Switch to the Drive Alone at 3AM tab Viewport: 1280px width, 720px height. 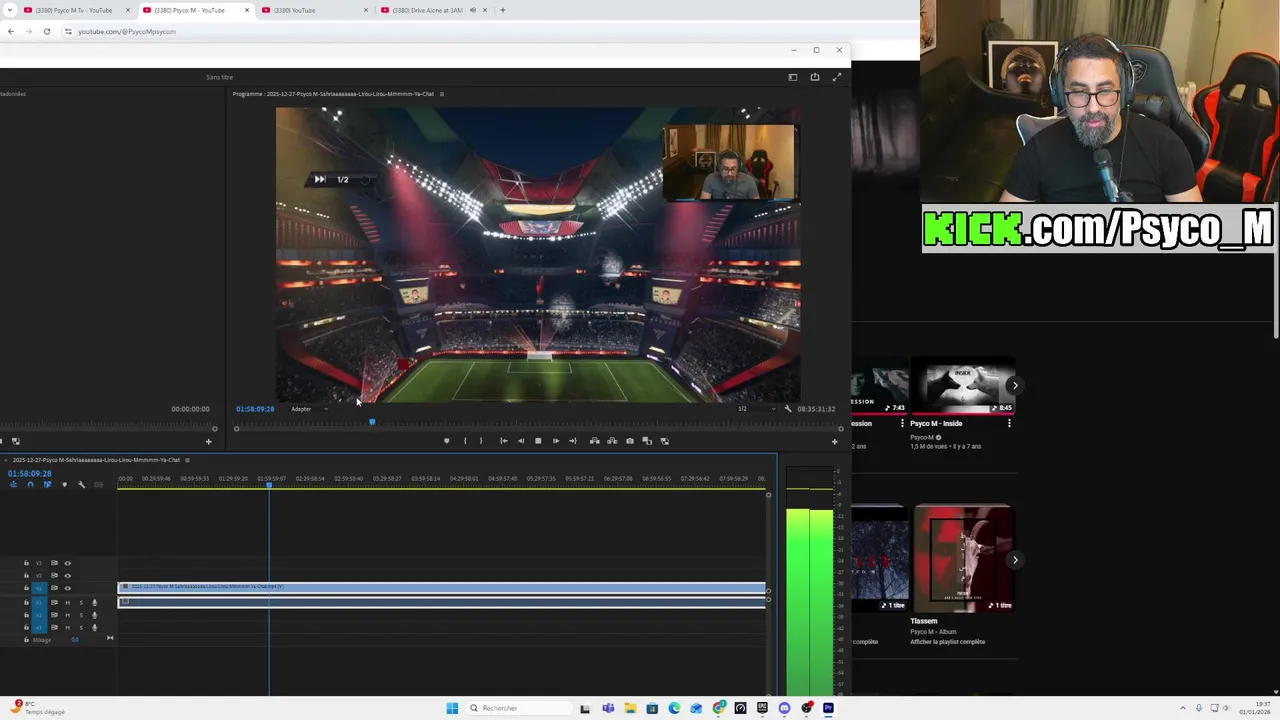(x=430, y=10)
